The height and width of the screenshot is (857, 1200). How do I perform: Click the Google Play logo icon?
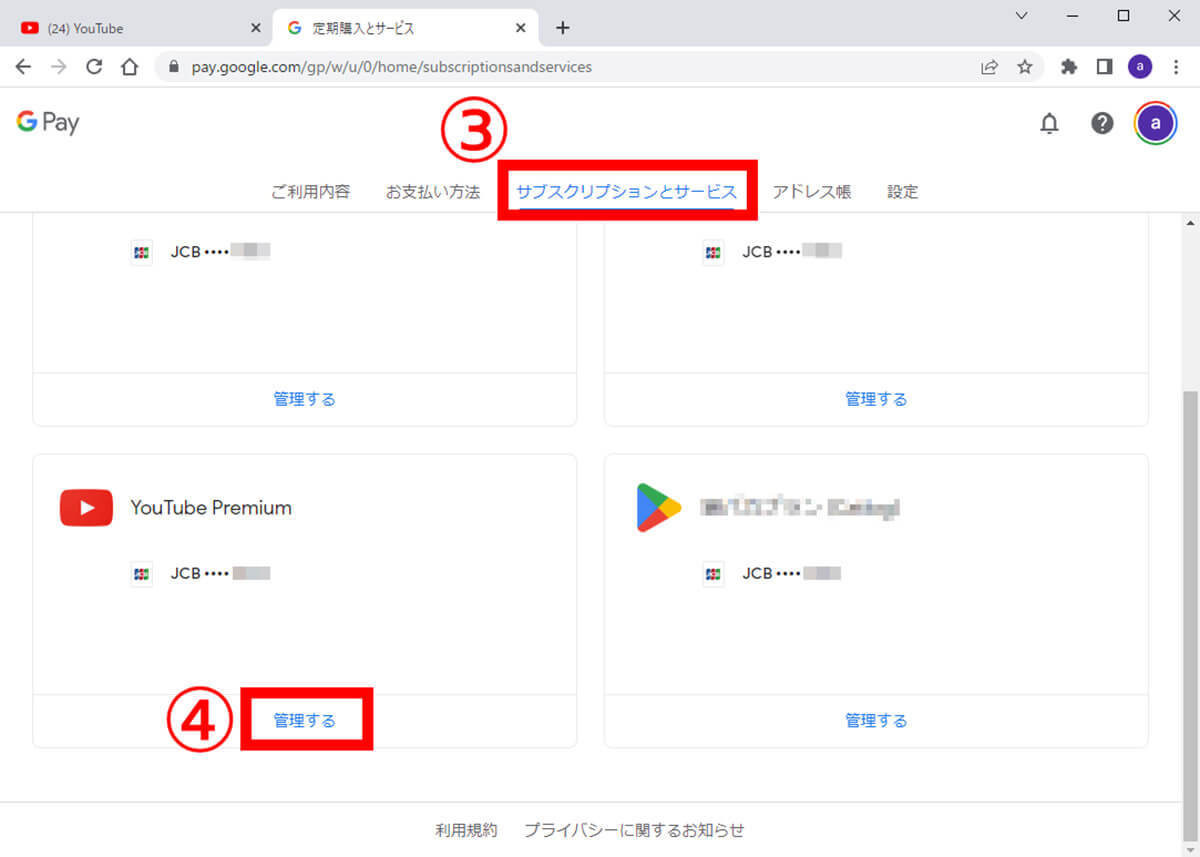tap(659, 508)
